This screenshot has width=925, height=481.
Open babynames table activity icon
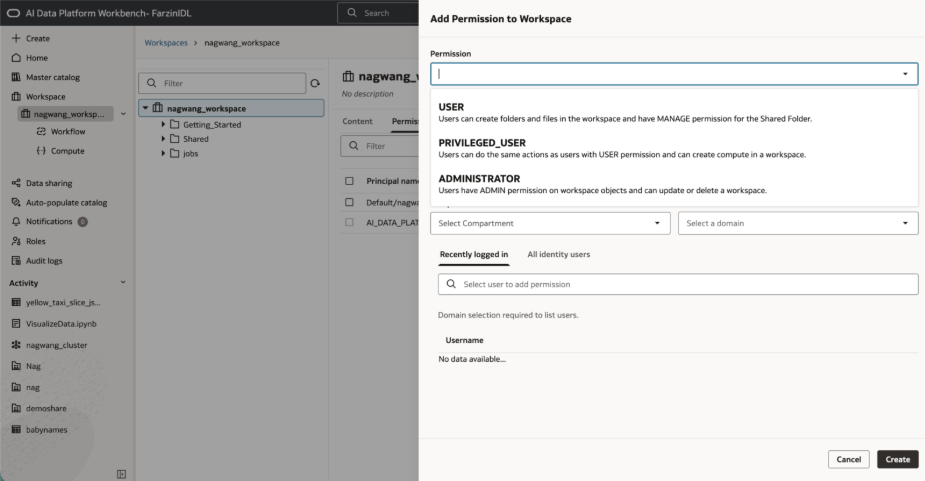pos(16,430)
